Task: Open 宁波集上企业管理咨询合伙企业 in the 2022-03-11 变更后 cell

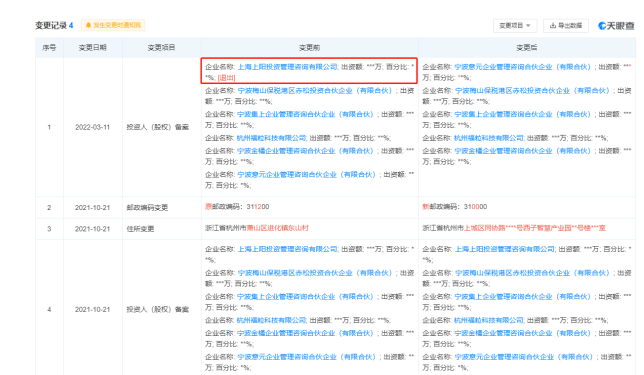Action: tap(523, 114)
